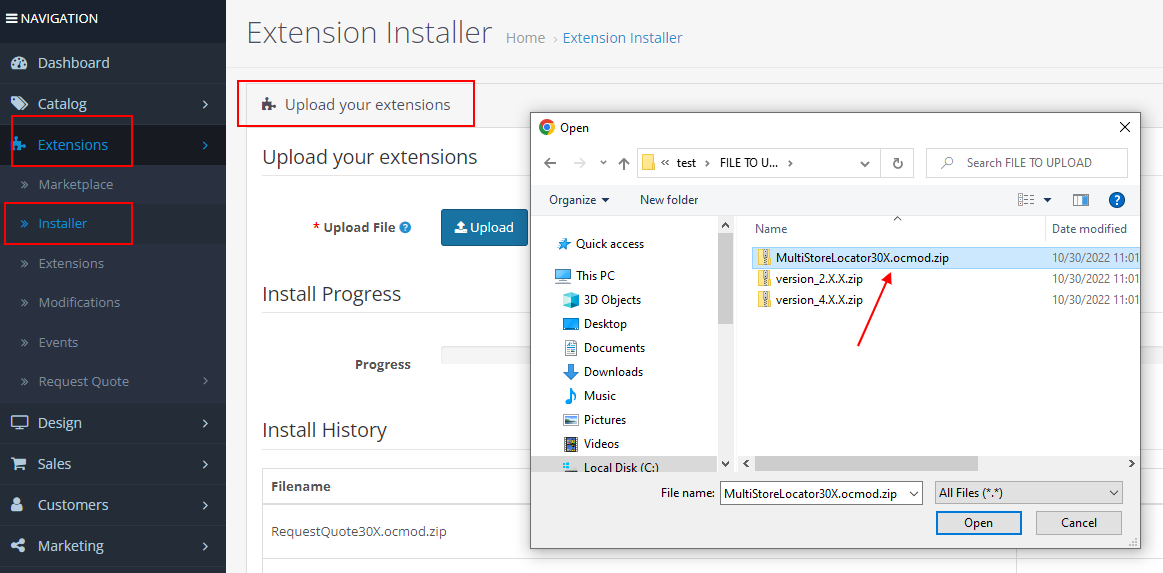Click the Catalog tag icon

click(19, 104)
